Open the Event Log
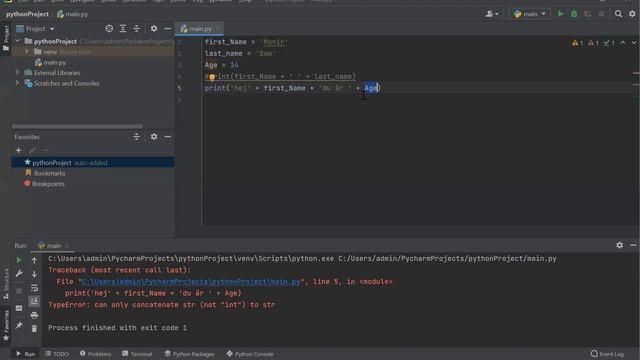 coord(607,354)
